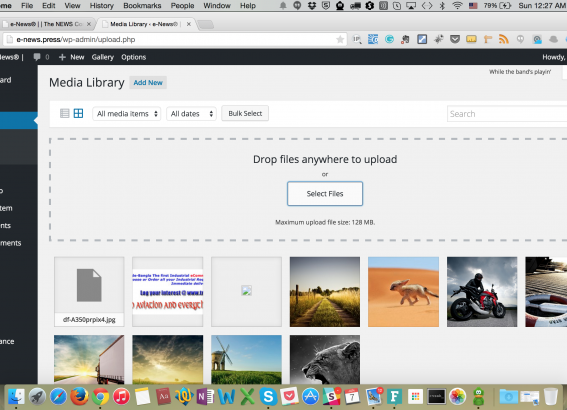Open US flag input source menu
The image size is (567, 410).
(x=473, y=5)
